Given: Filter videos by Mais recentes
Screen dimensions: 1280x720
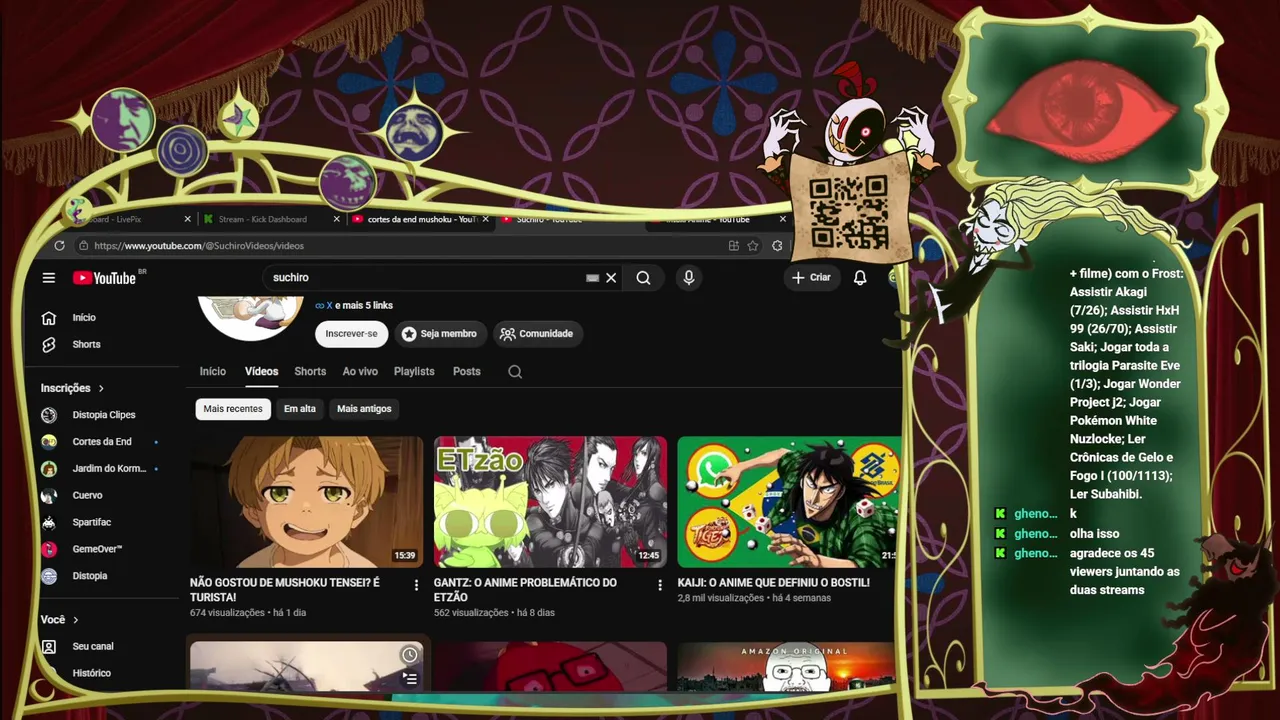Looking at the screenshot, I should point(233,409).
